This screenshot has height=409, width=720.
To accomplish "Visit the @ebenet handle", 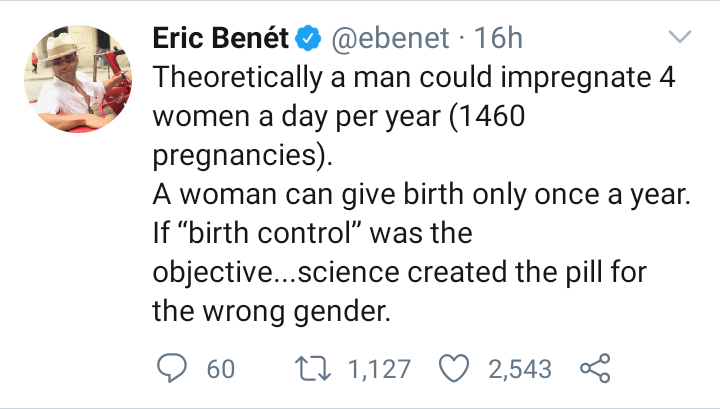I will click(381, 39).
